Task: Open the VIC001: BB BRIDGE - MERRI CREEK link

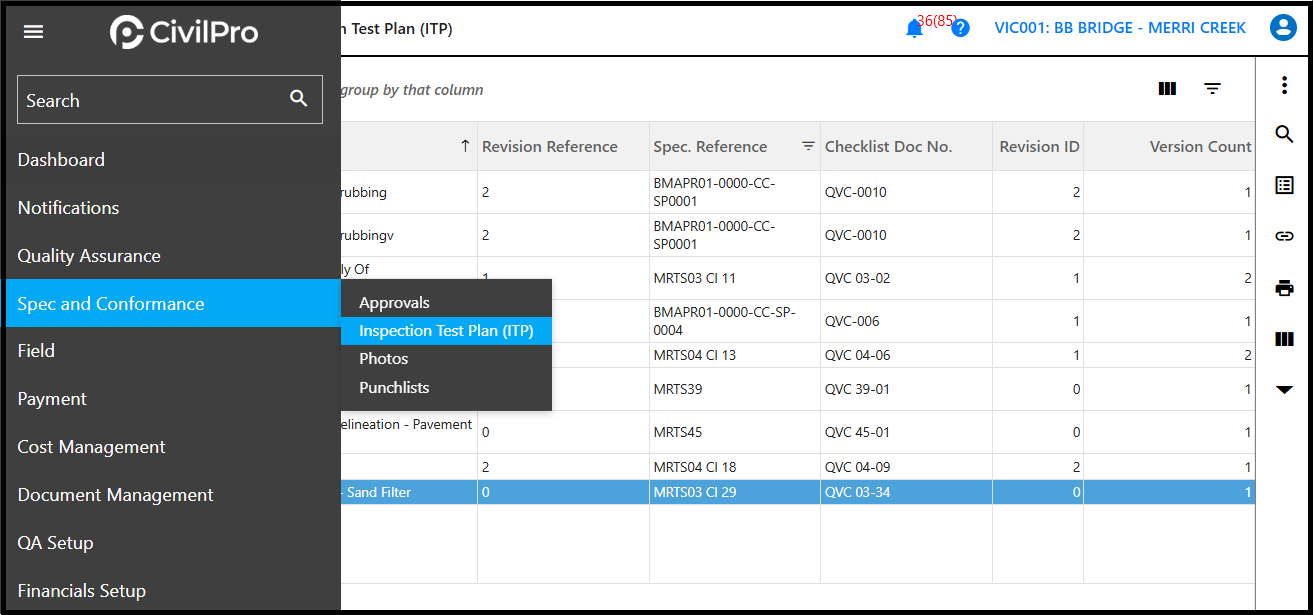Action: 1119,27
